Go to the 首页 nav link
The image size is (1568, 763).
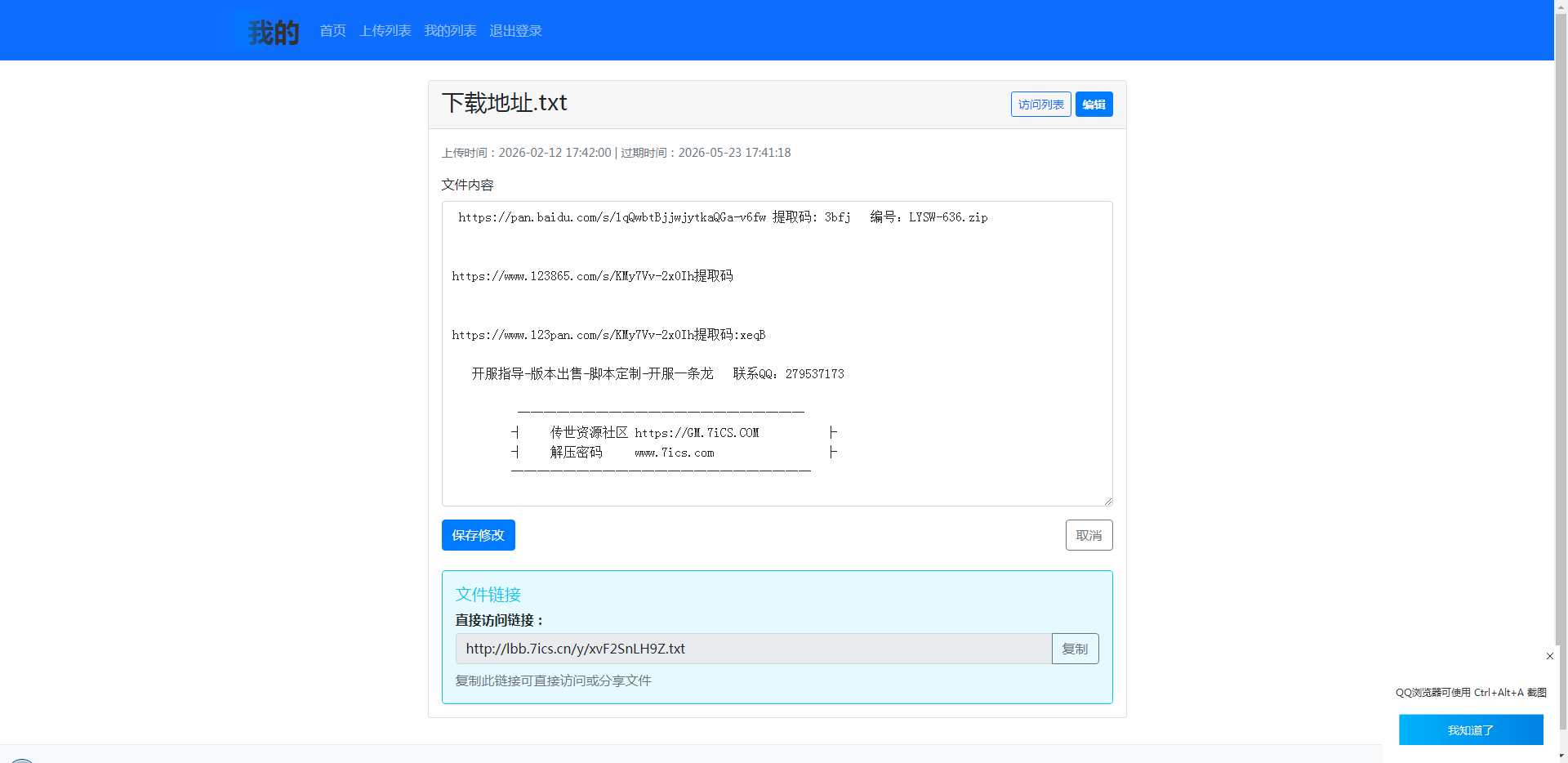pos(332,31)
